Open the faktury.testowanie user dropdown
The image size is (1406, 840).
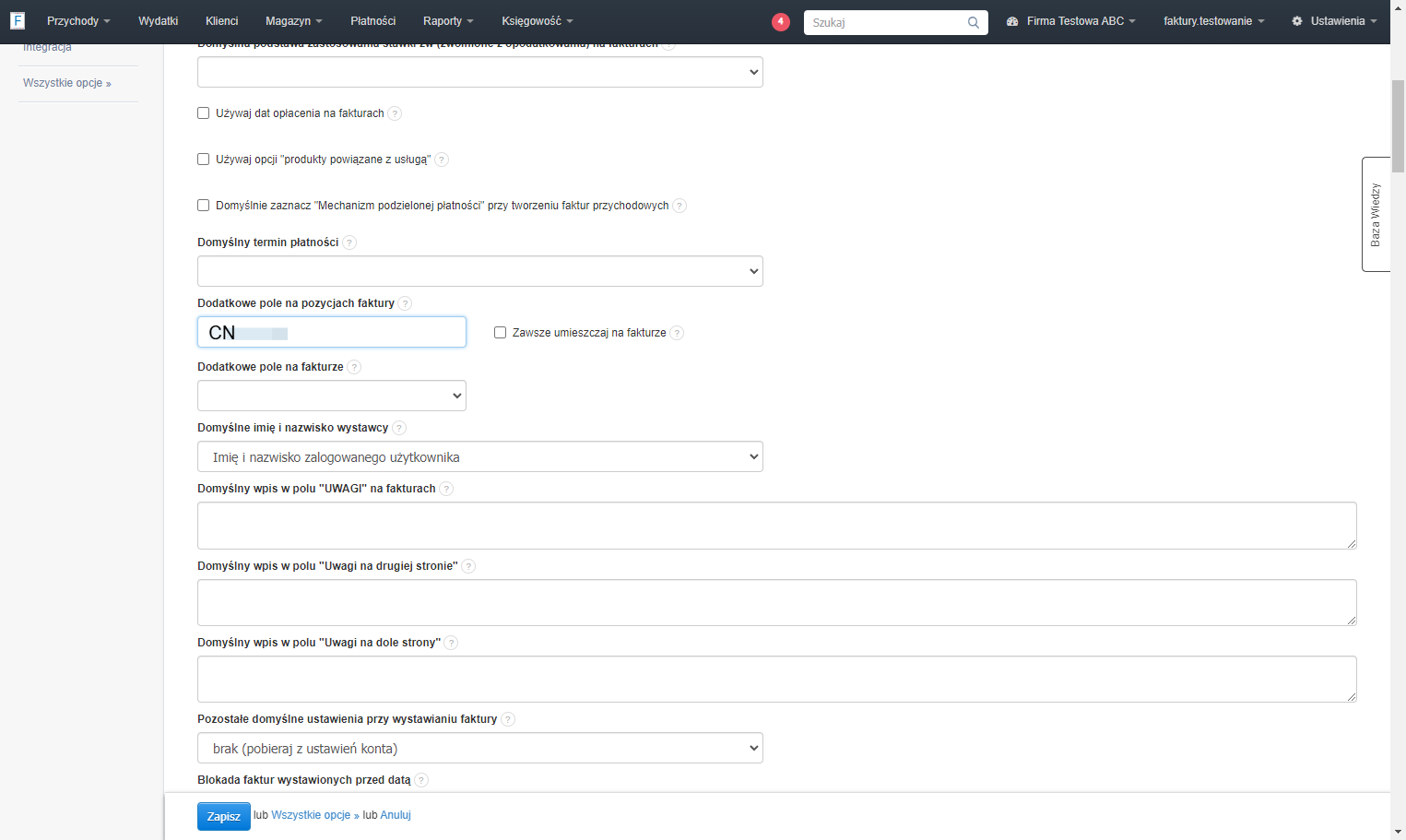coord(1213,21)
